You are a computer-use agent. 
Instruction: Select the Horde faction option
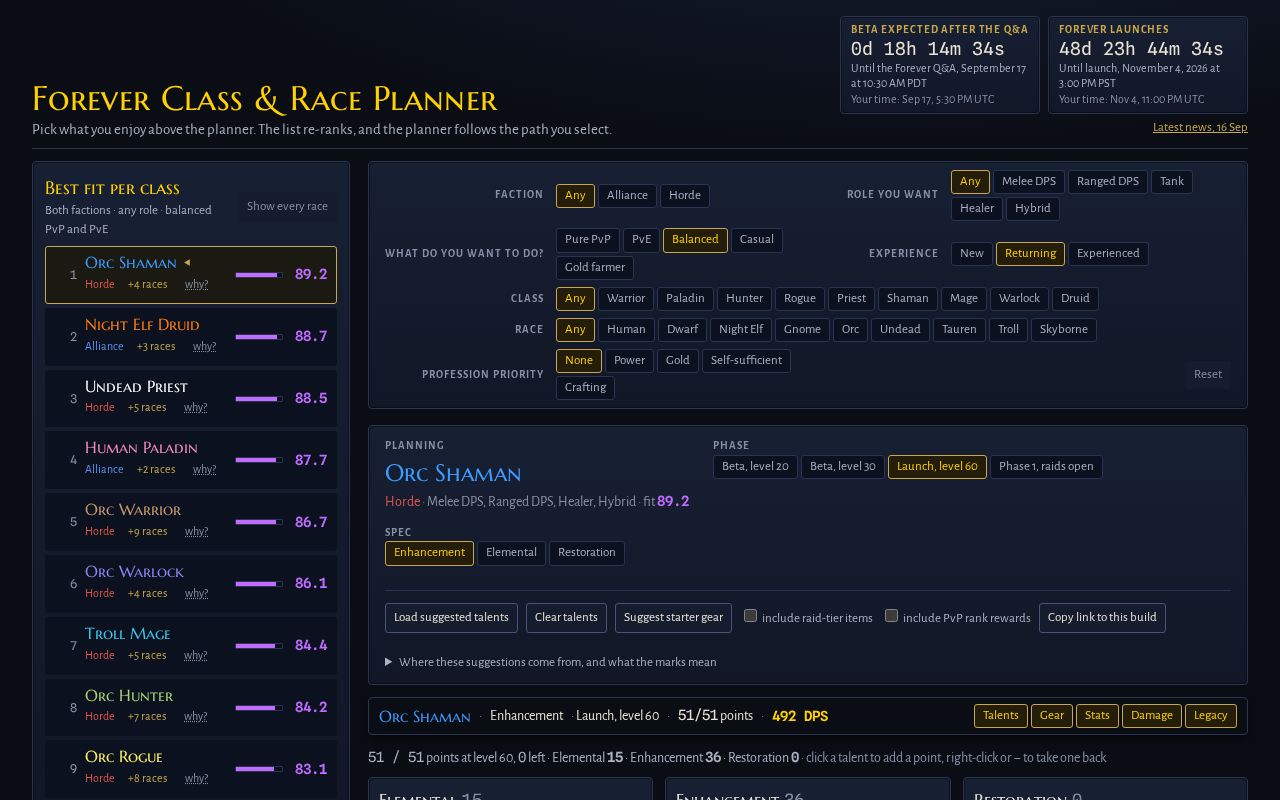pyautogui.click(x=685, y=196)
